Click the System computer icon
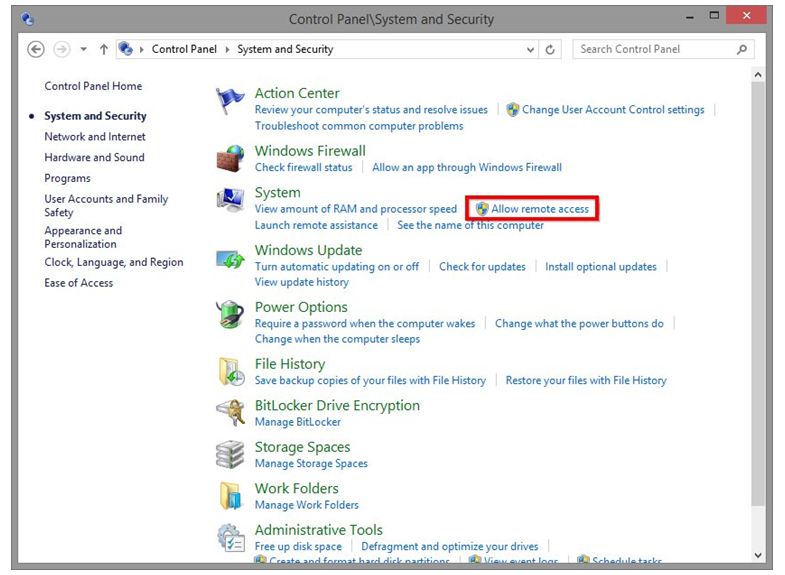 (230, 200)
